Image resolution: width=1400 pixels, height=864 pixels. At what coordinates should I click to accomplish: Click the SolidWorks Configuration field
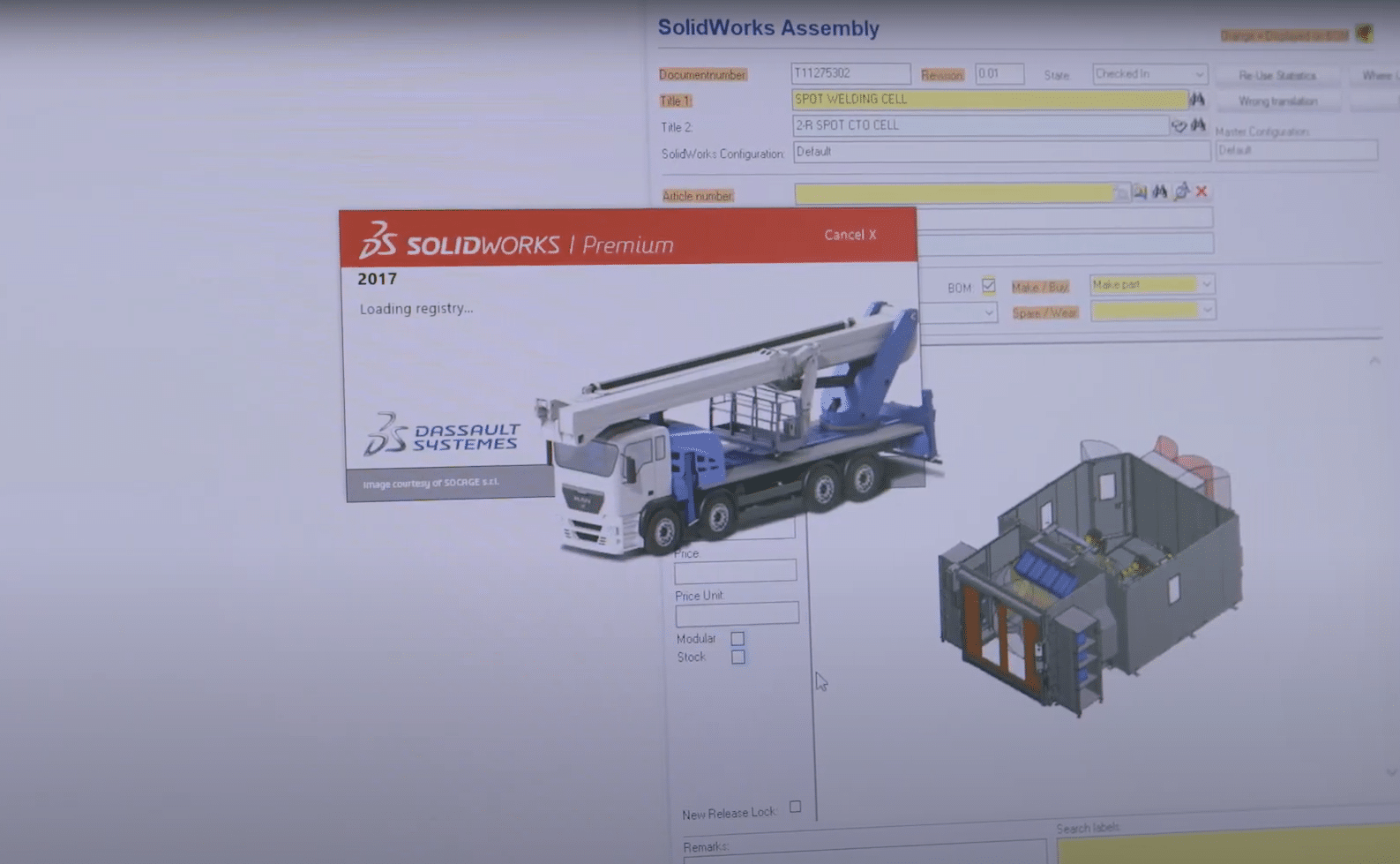[x=1001, y=152]
